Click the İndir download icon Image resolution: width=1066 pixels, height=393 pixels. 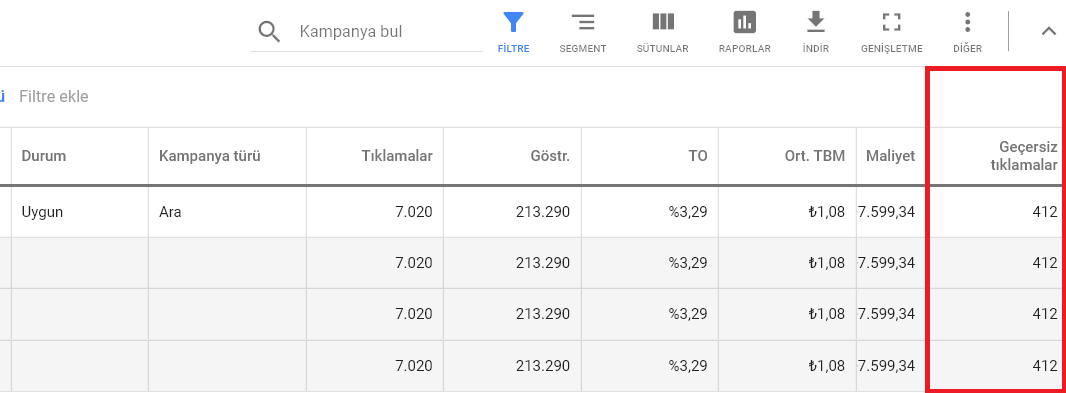[x=815, y=22]
